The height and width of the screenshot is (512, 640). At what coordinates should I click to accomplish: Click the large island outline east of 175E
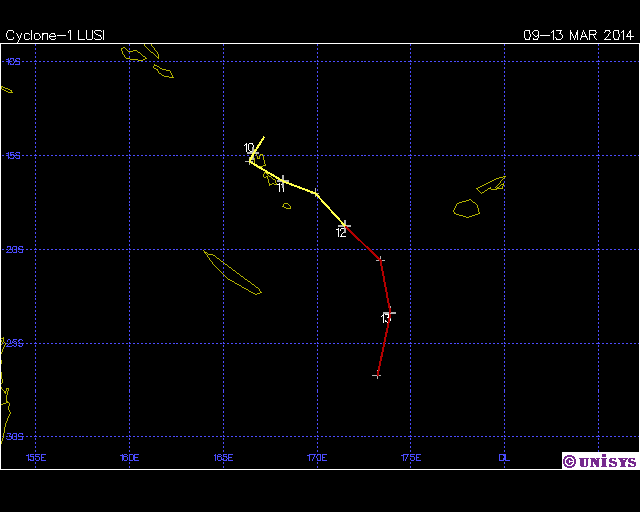coord(466,208)
